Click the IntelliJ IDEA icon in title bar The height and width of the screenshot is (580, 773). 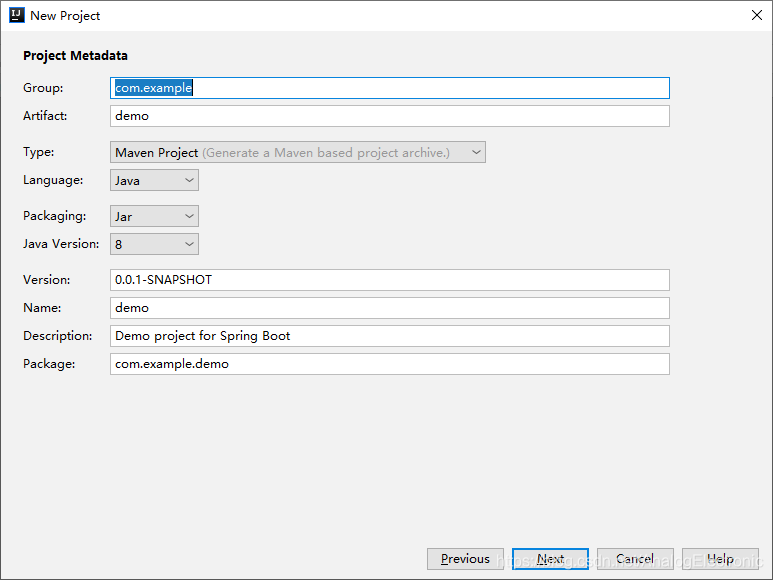(17, 15)
